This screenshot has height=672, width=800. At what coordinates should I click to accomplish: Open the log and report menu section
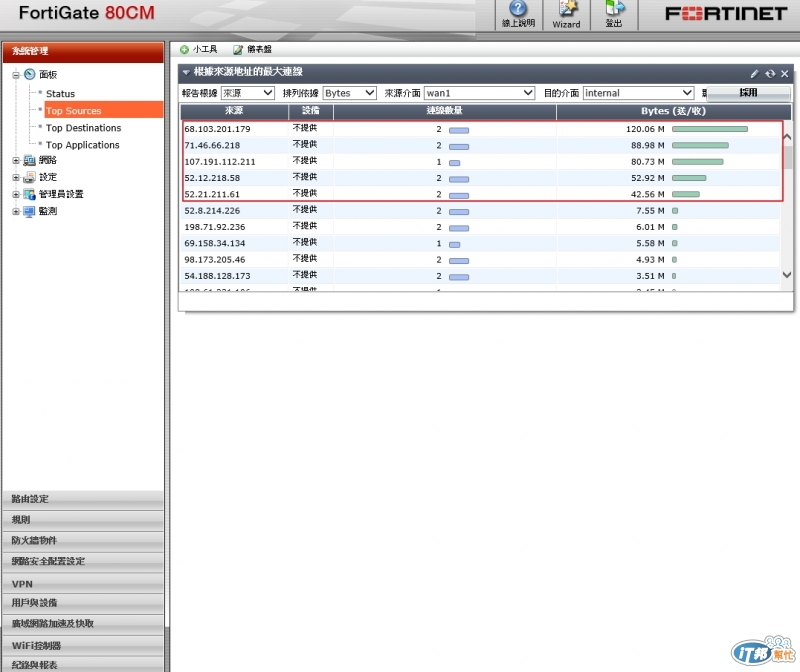(x=83, y=664)
